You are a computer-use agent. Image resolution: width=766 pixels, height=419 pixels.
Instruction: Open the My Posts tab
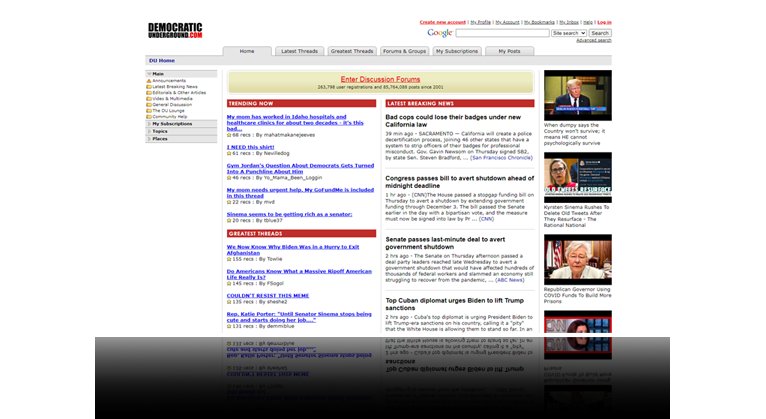pos(509,51)
